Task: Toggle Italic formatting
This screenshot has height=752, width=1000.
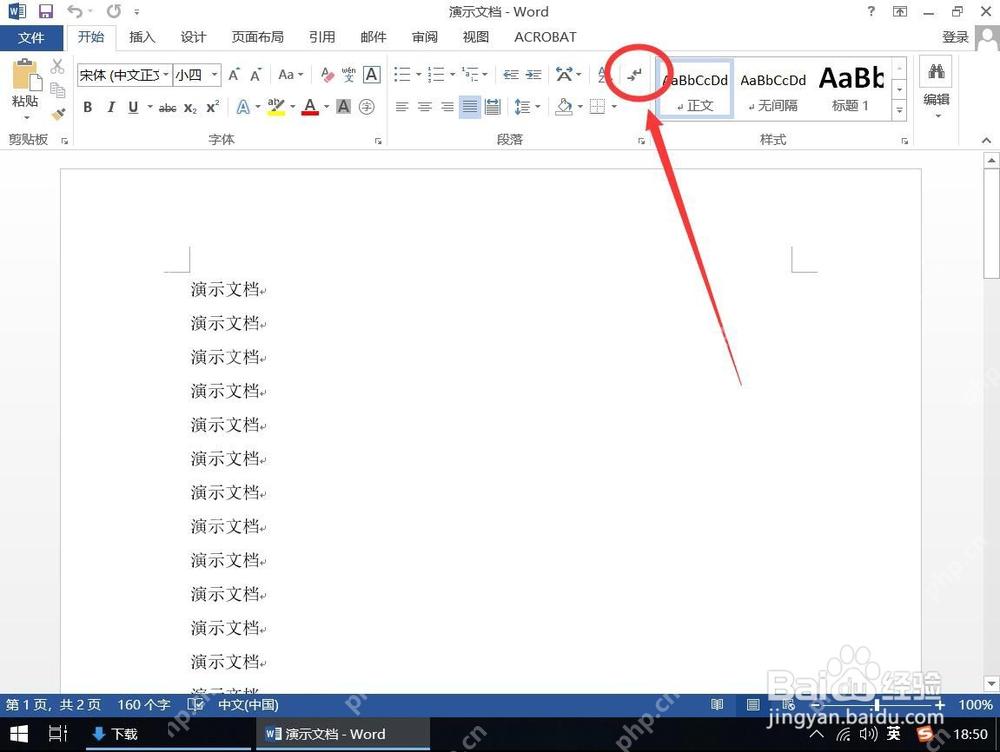Action: (x=111, y=107)
